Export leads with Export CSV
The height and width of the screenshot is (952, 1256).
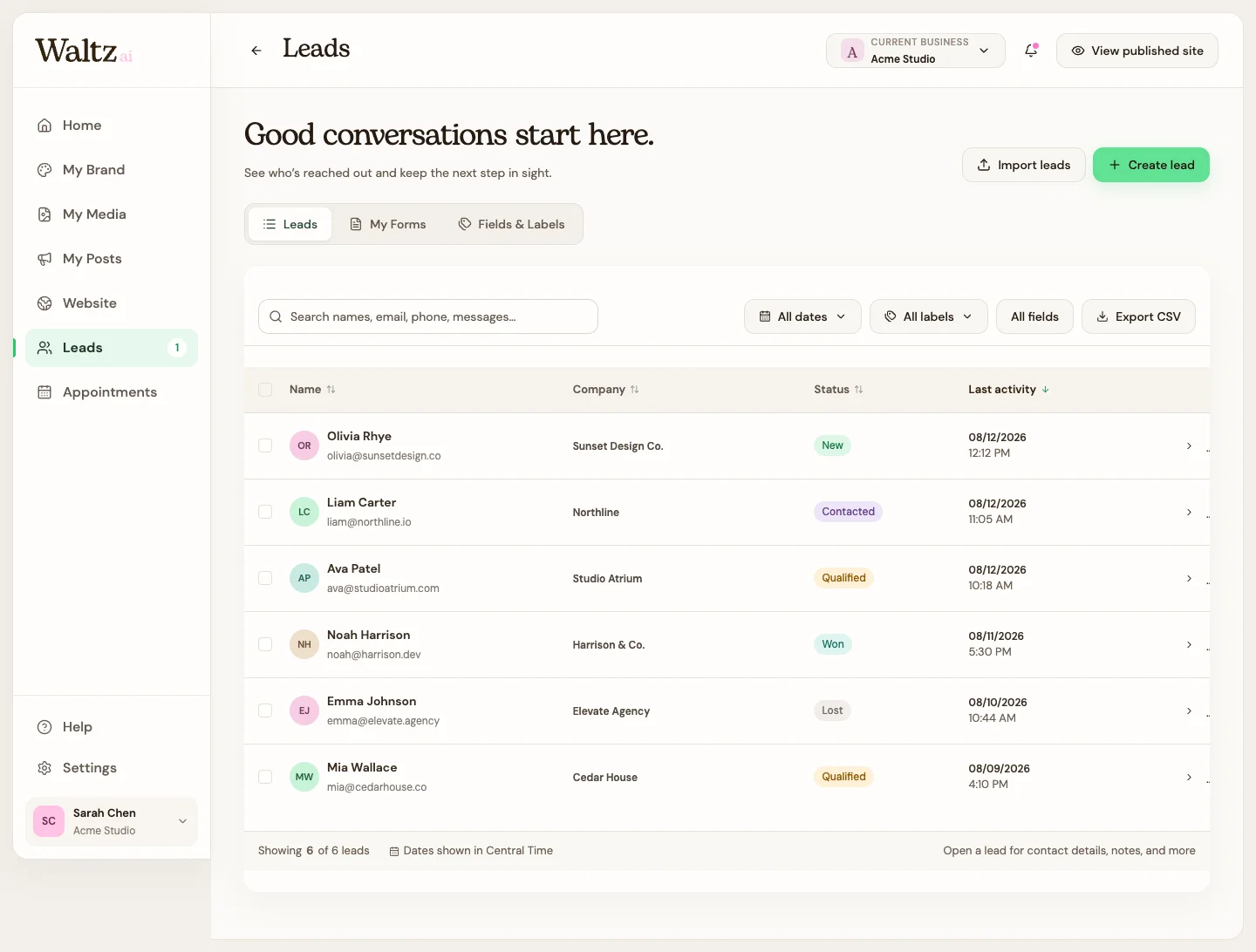1138,316
